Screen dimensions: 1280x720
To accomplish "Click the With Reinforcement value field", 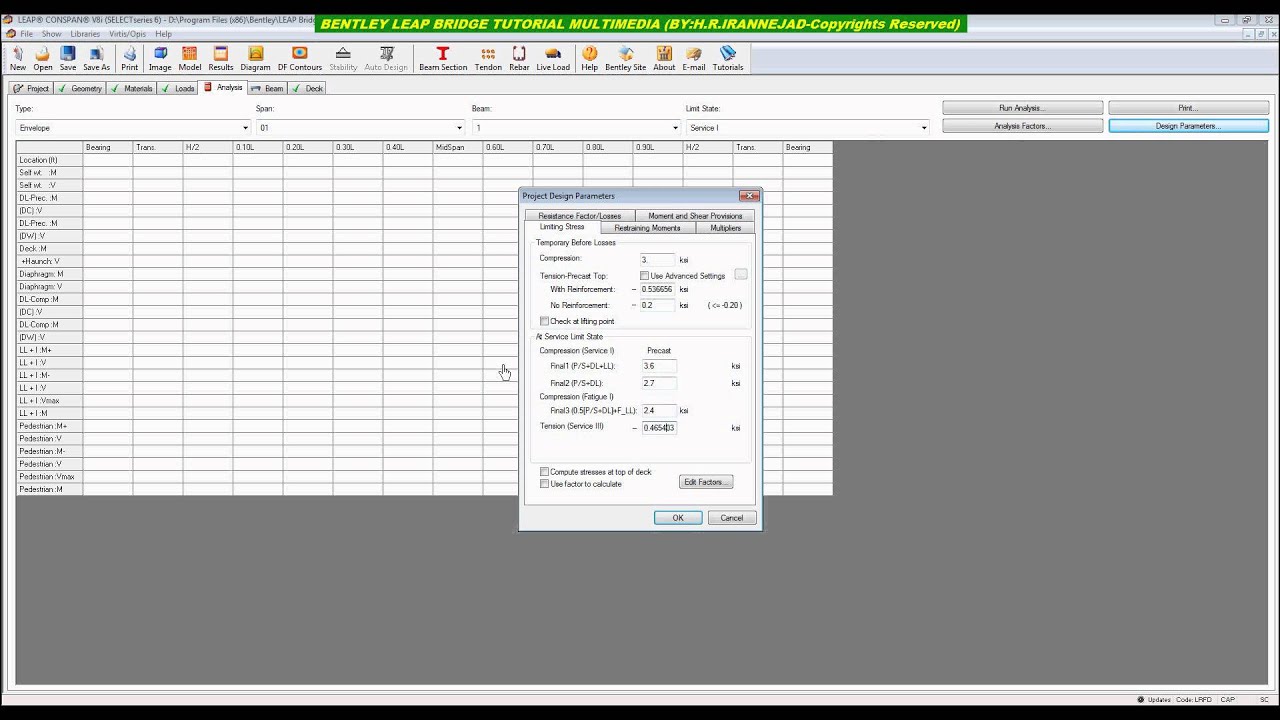I will tap(657, 289).
